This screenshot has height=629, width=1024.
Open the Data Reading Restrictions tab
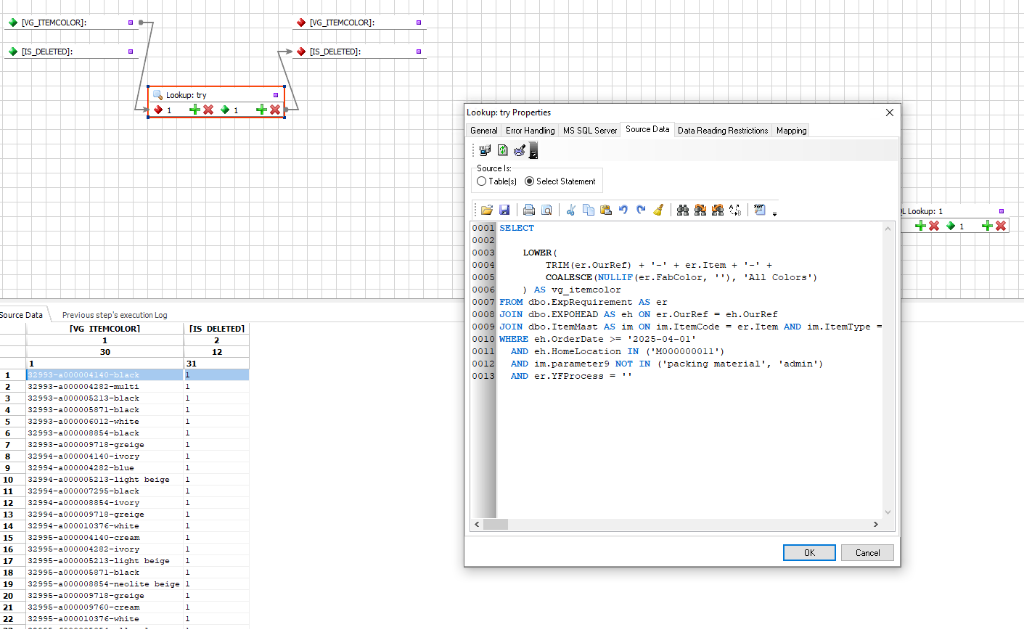click(723, 131)
